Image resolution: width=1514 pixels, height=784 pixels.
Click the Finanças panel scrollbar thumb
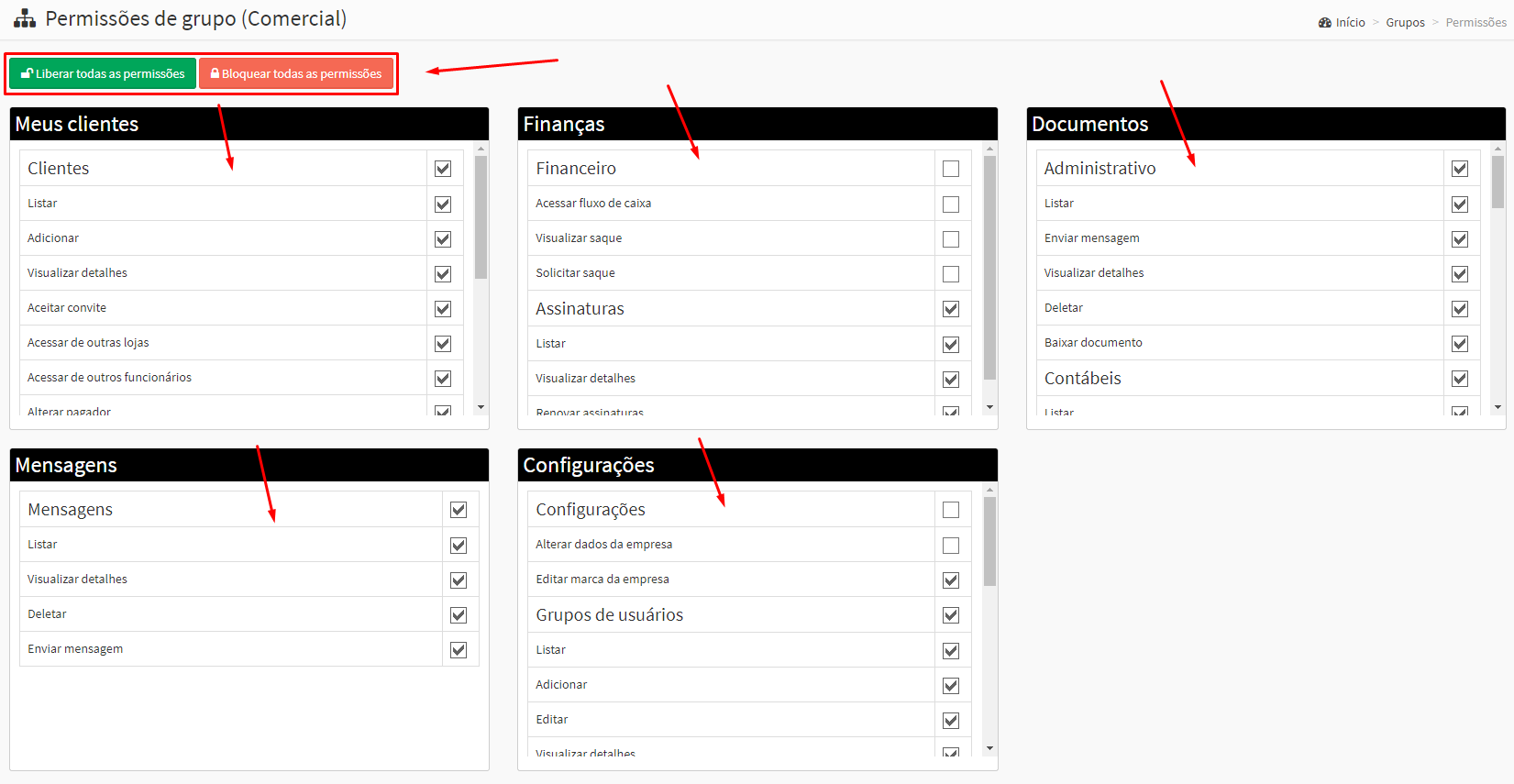[989, 267]
